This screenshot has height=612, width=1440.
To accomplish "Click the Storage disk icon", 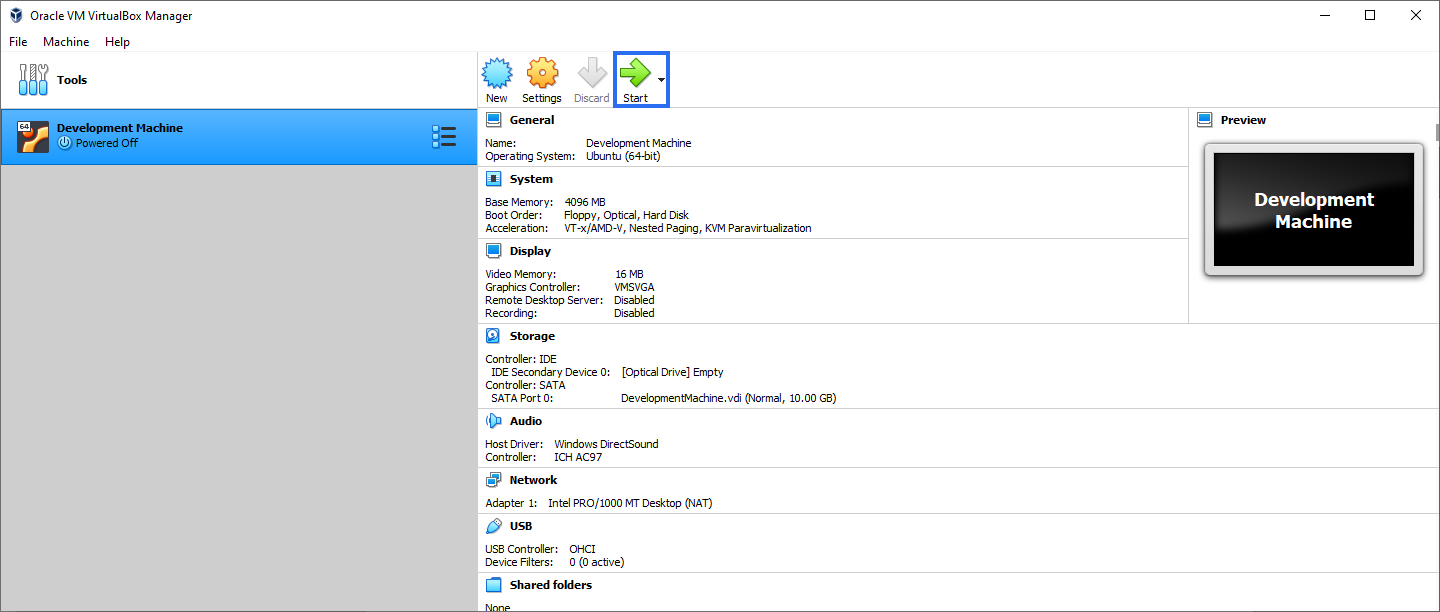I will click(x=493, y=336).
